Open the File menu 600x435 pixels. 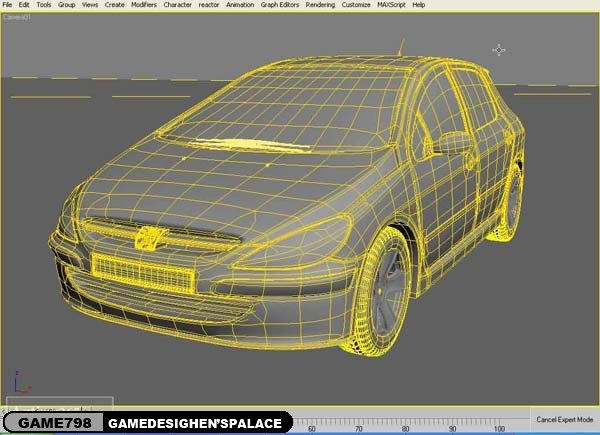(x=7, y=5)
